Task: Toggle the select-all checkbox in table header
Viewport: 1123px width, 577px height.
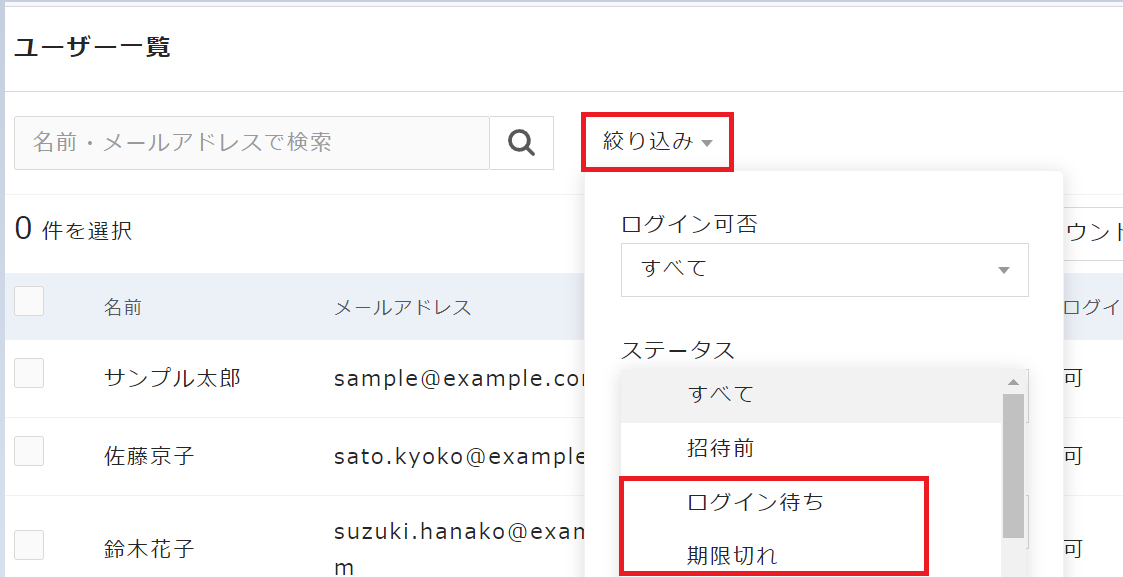Action: [29, 301]
